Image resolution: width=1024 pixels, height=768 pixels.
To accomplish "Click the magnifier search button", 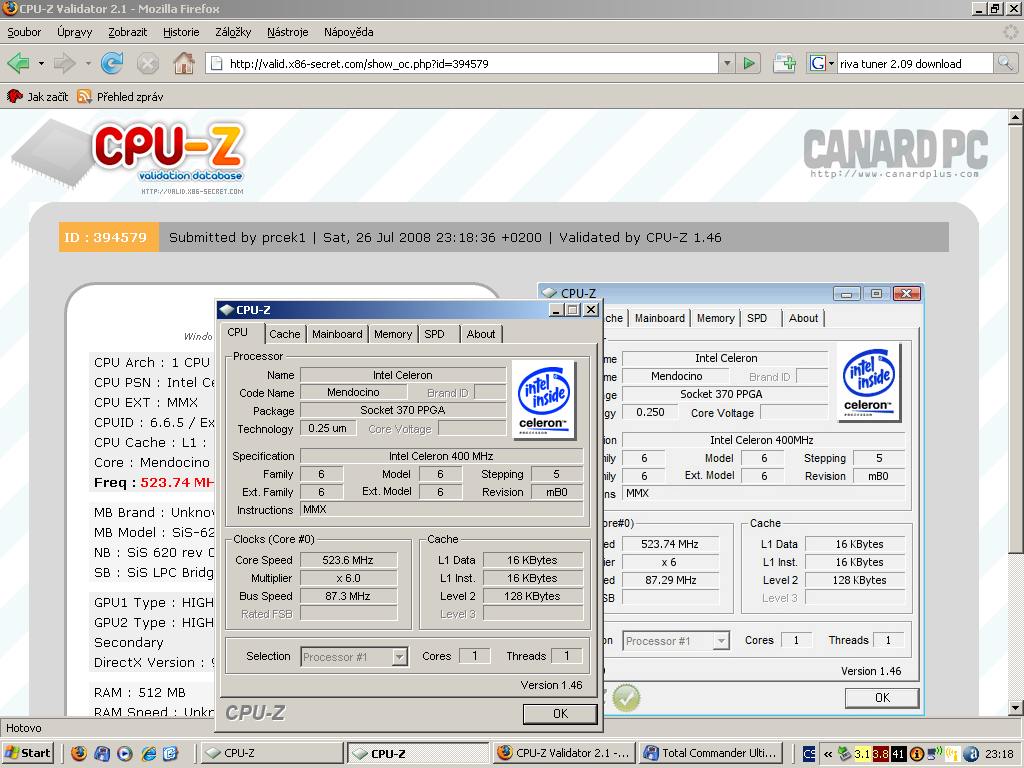I will click(1005, 63).
